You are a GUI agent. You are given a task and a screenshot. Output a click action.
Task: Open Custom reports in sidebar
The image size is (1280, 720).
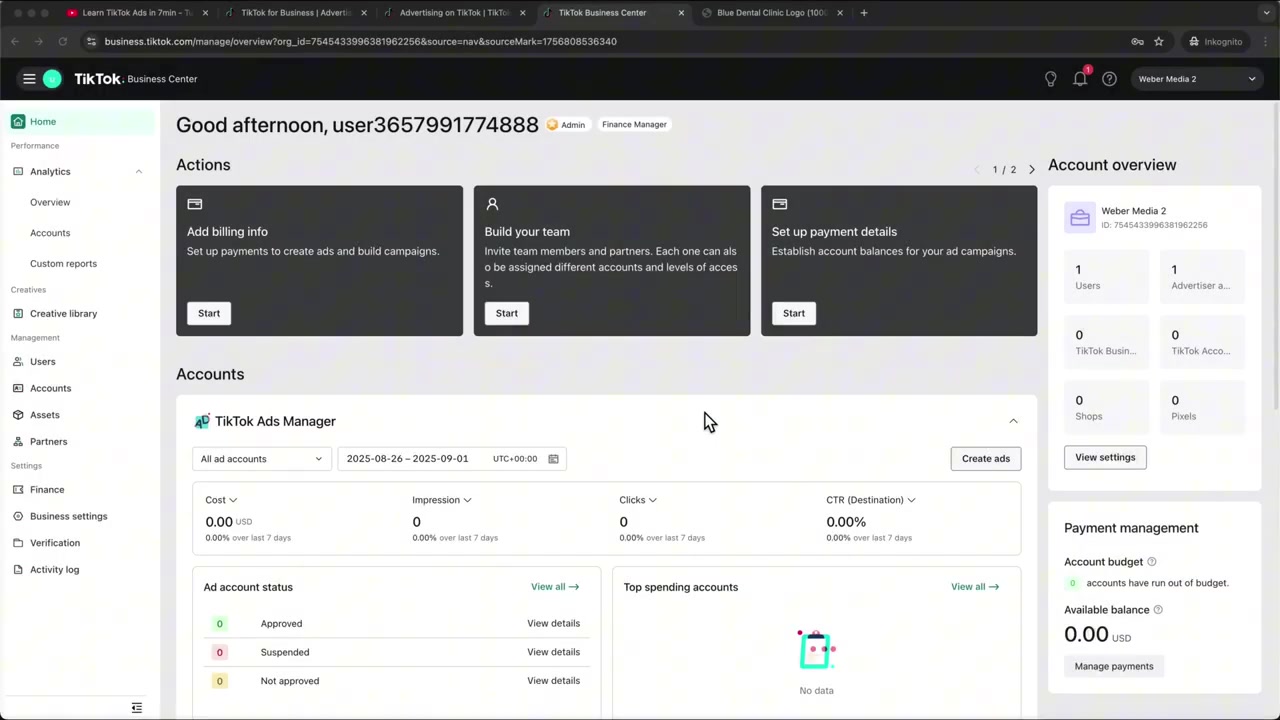click(x=63, y=264)
